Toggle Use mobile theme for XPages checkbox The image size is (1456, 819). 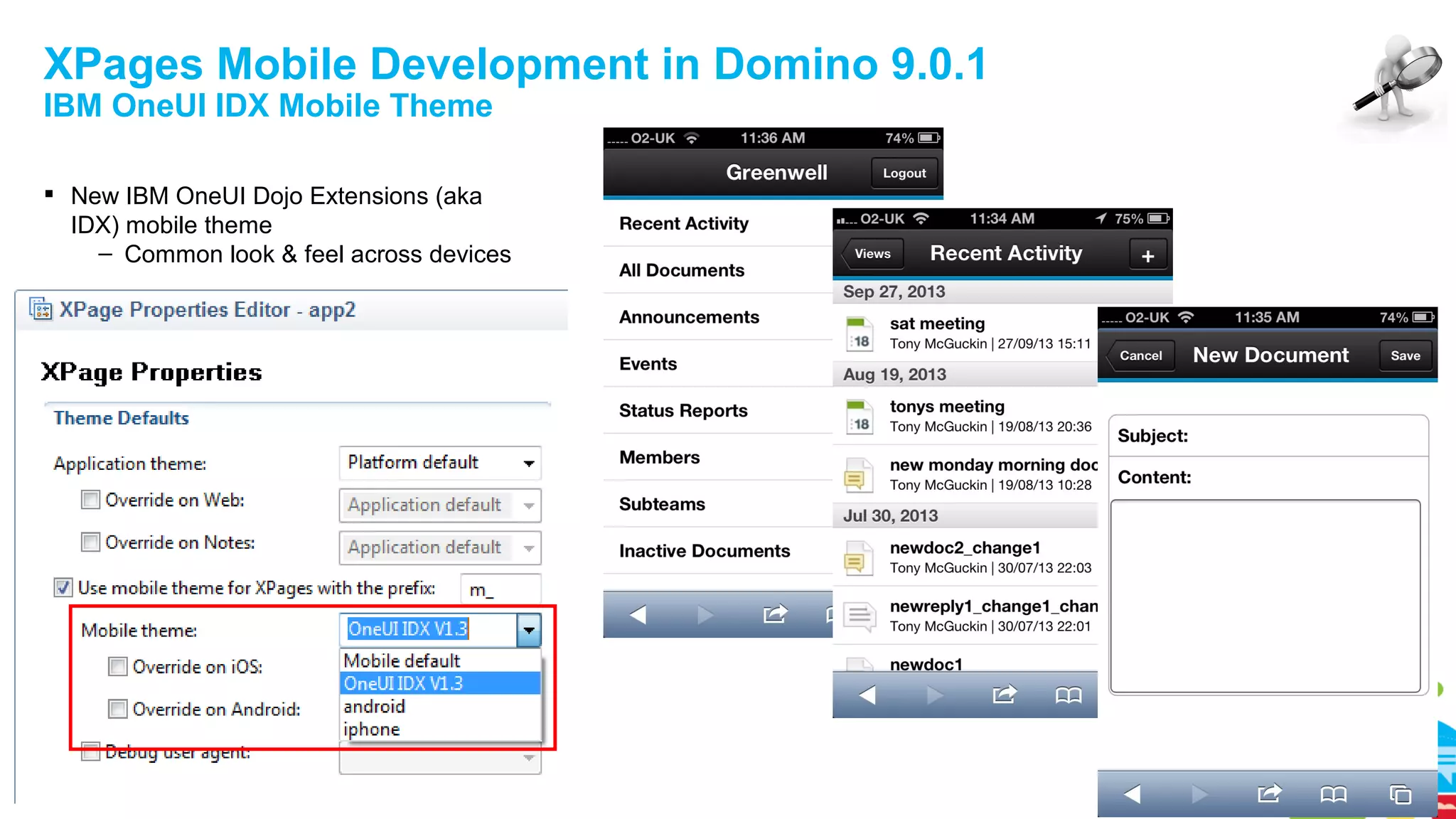(63, 588)
